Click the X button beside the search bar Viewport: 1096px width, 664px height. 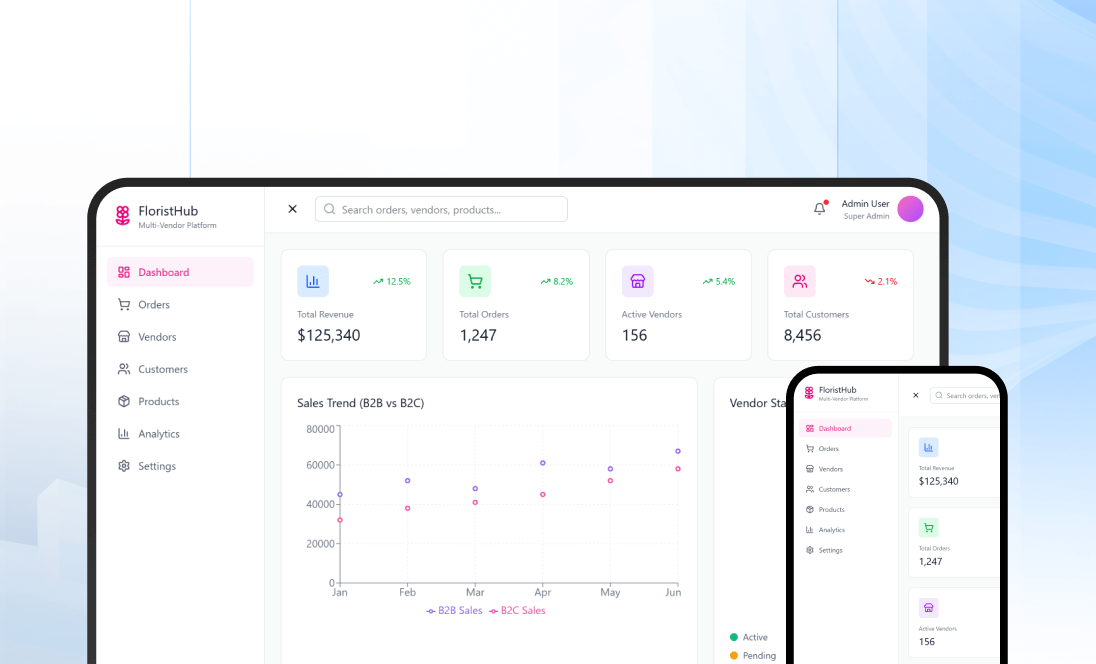(292, 208)
